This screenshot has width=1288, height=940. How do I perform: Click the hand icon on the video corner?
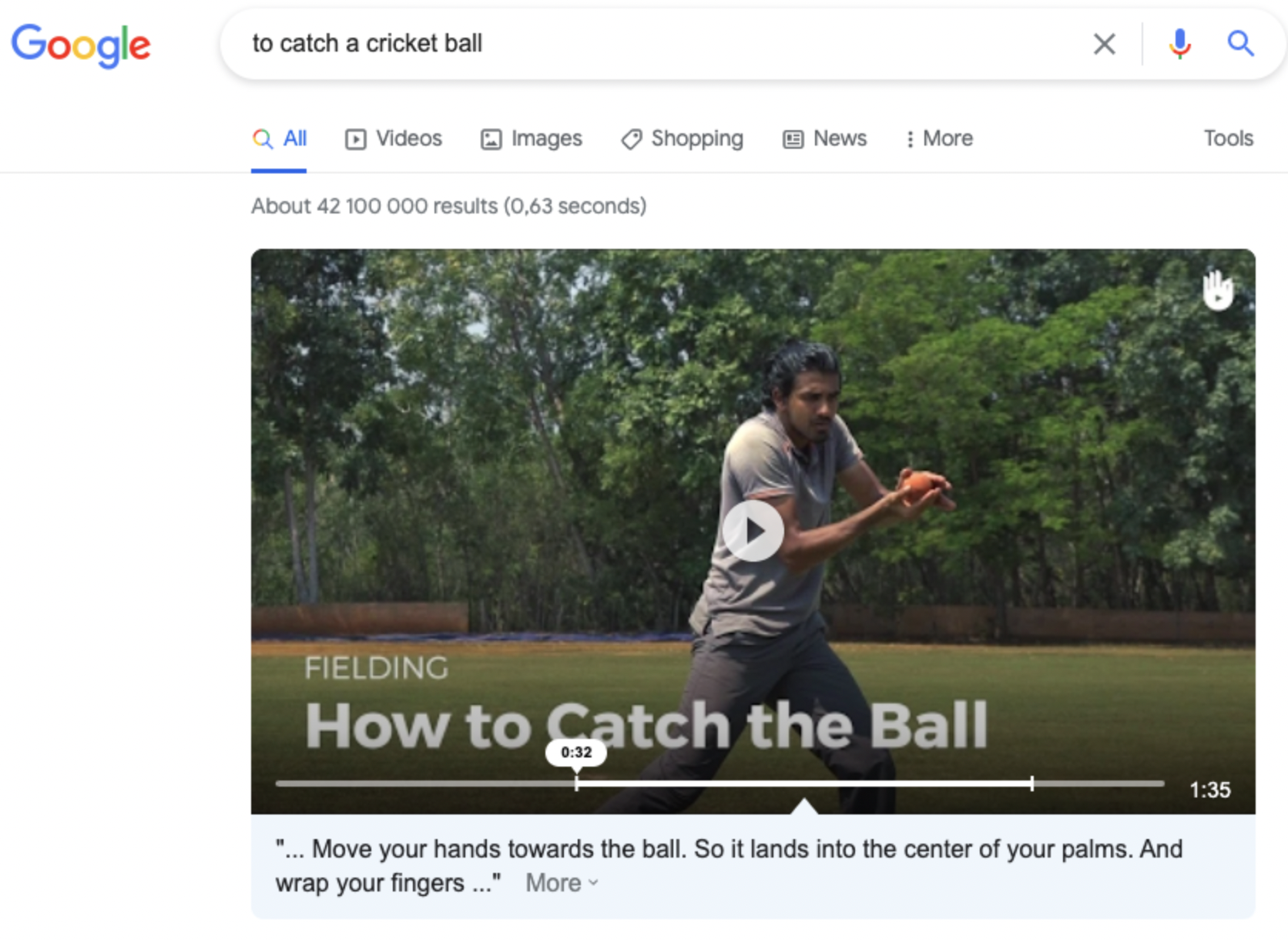click(x=1218, y=290)
